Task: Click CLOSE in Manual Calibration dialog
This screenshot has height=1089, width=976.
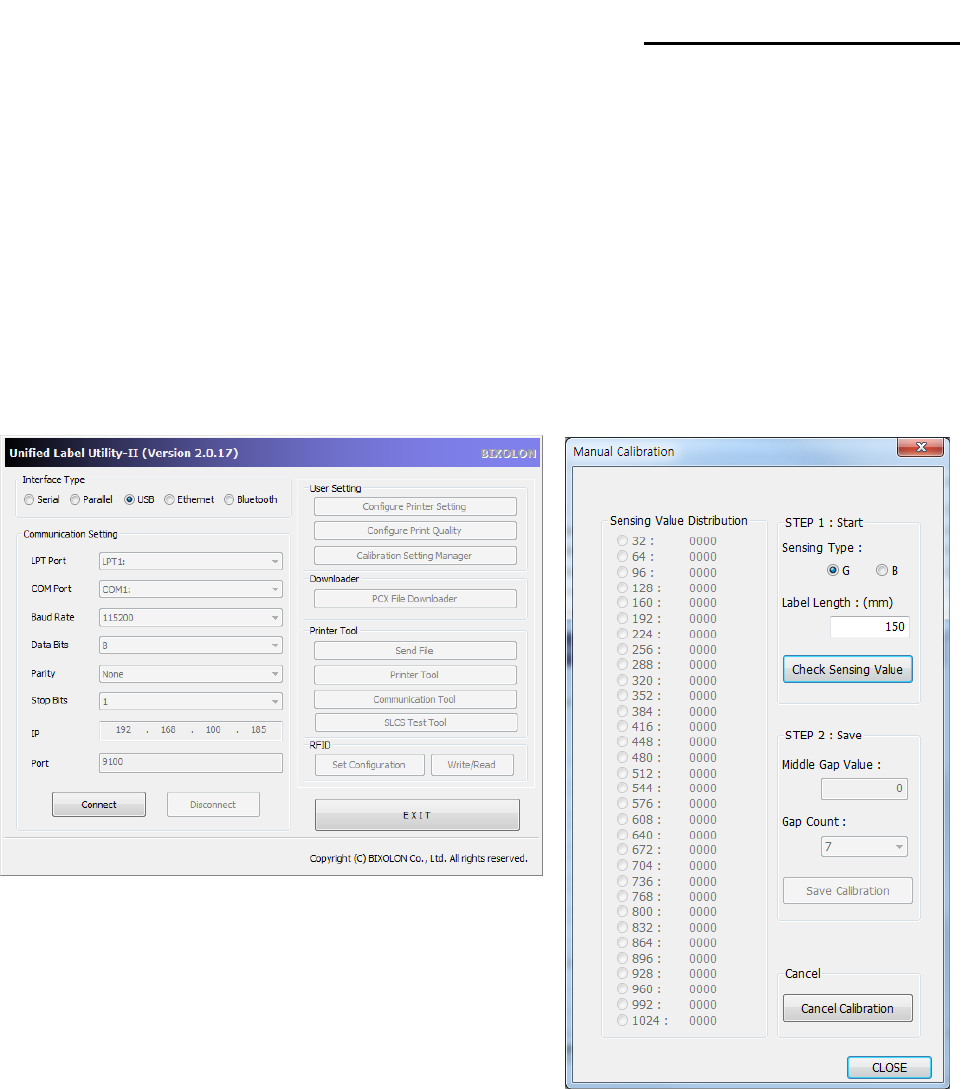Action: point(889,1067)
